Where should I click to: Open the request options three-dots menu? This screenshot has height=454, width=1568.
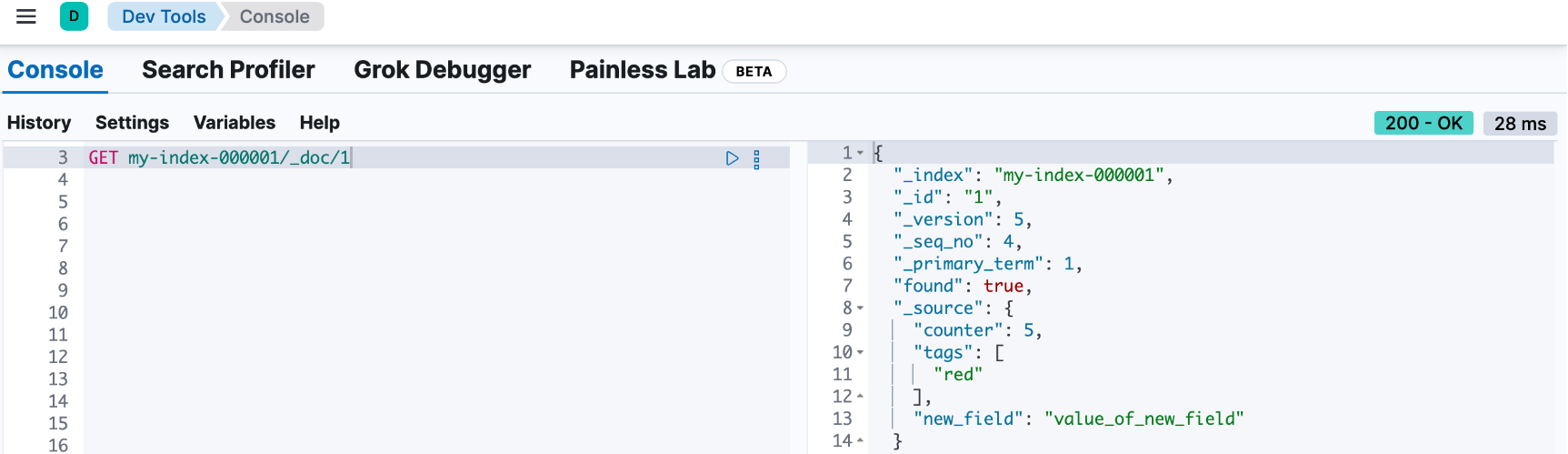click(756, 159)
